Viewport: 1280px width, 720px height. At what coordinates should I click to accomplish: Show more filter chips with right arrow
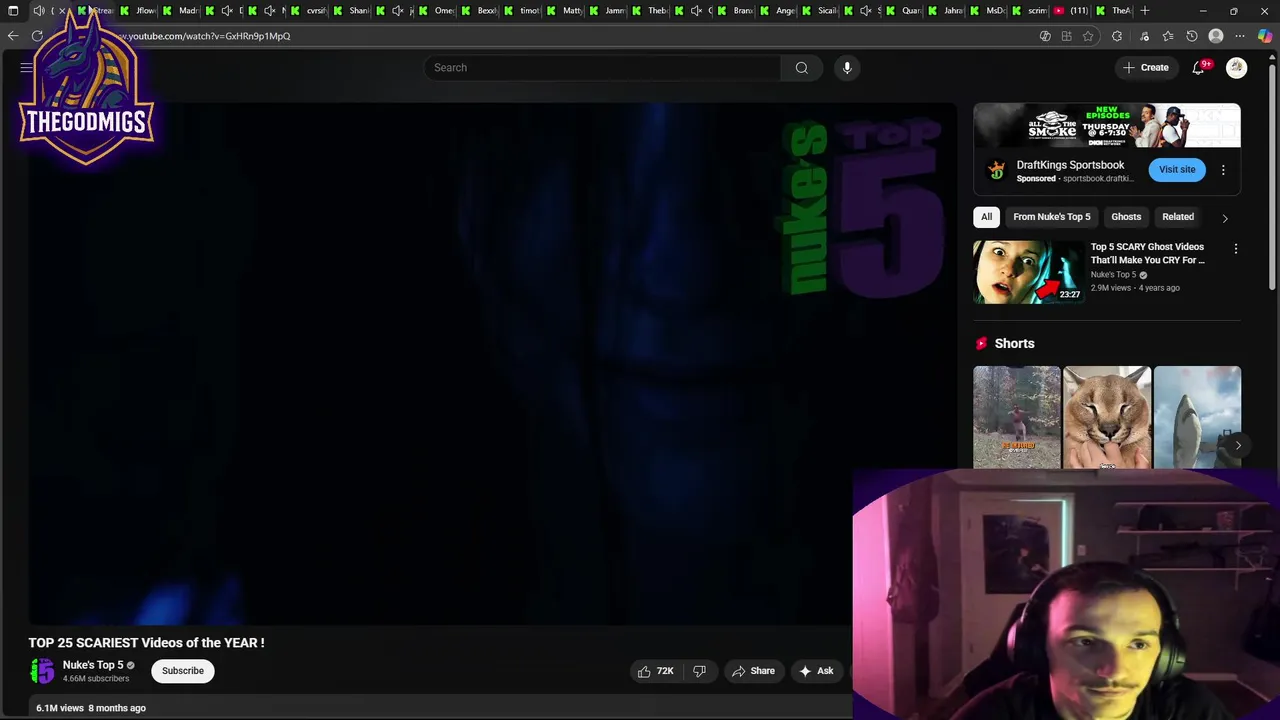coord(1225,217)
